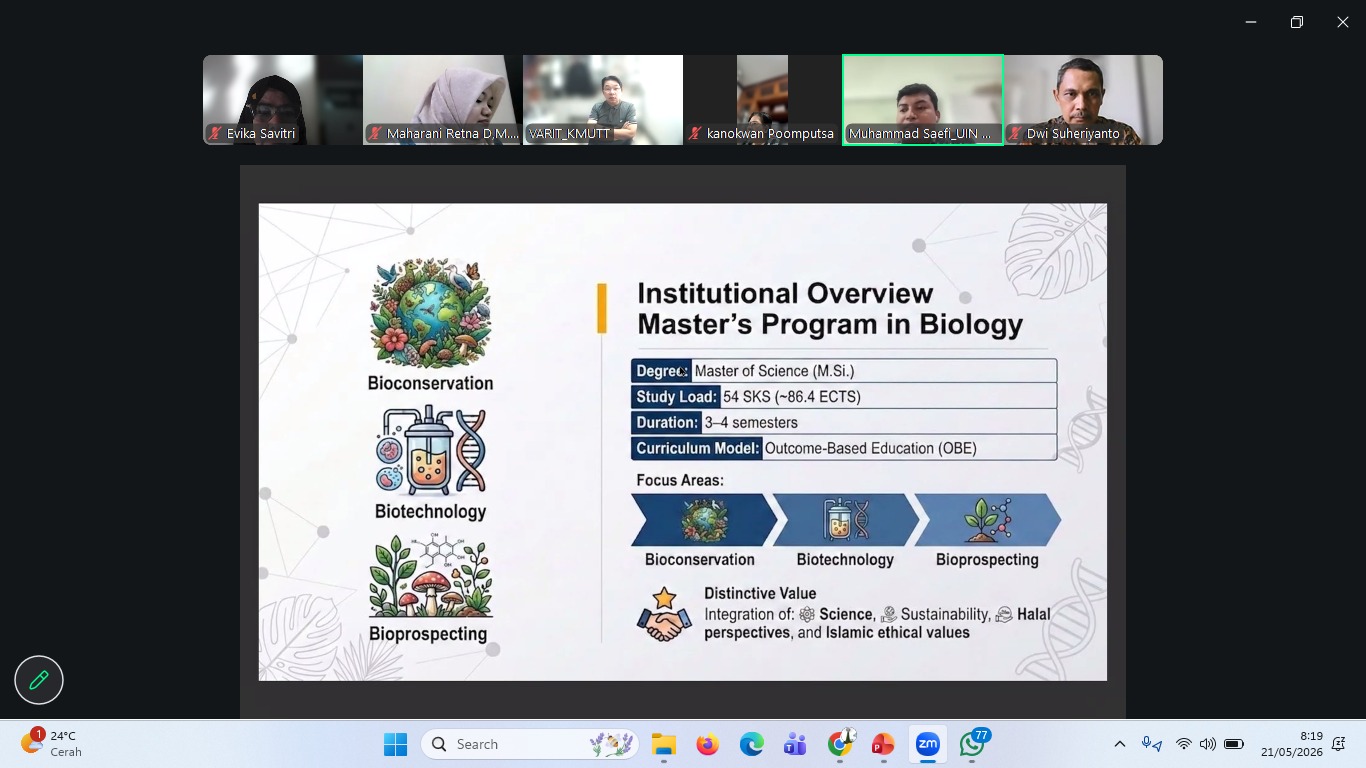
Task: Open the clock and date calendar flyout
Action: click(x=1292, y=744)
